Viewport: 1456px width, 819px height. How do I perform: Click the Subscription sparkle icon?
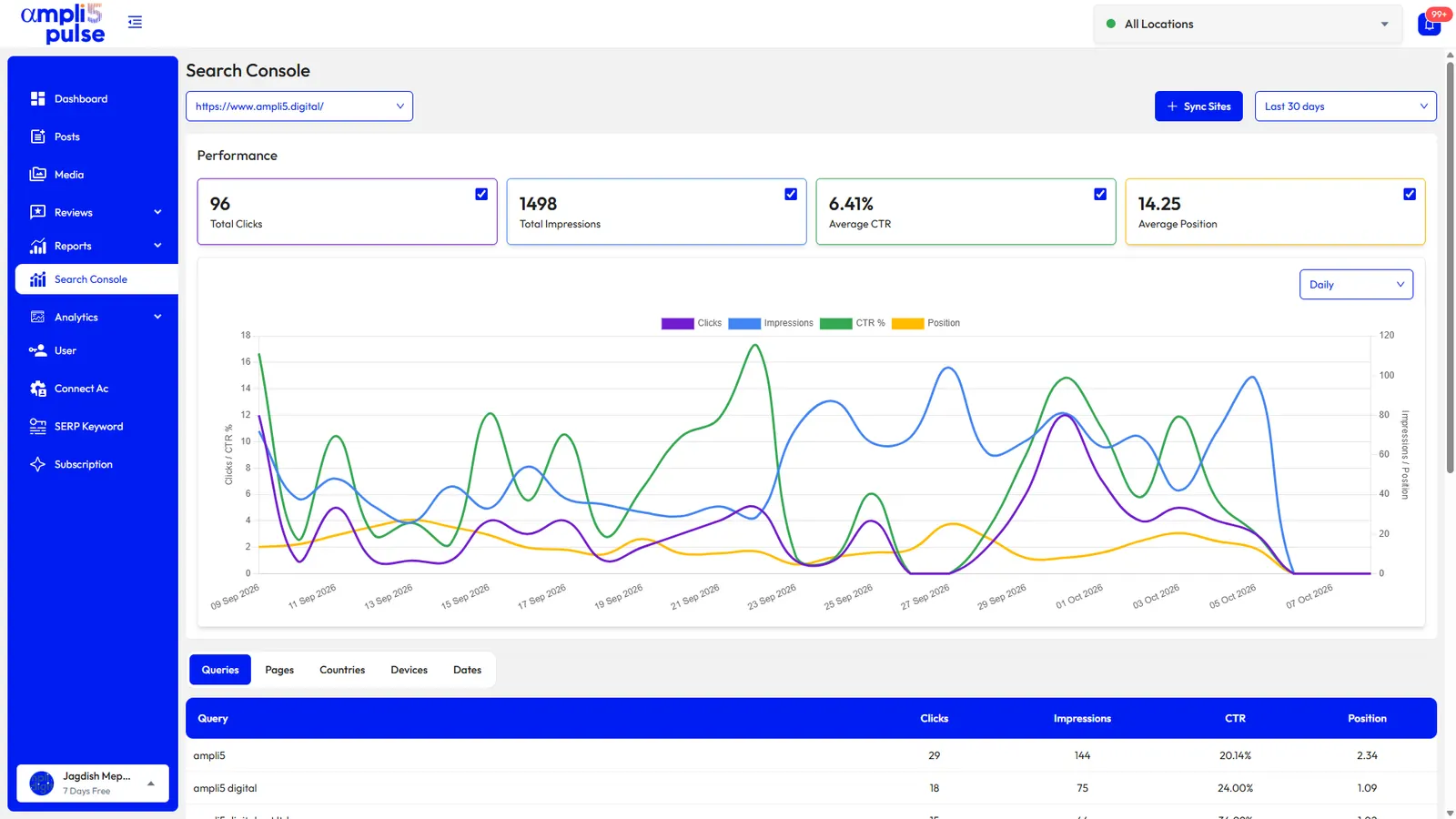tap(37, 464)
